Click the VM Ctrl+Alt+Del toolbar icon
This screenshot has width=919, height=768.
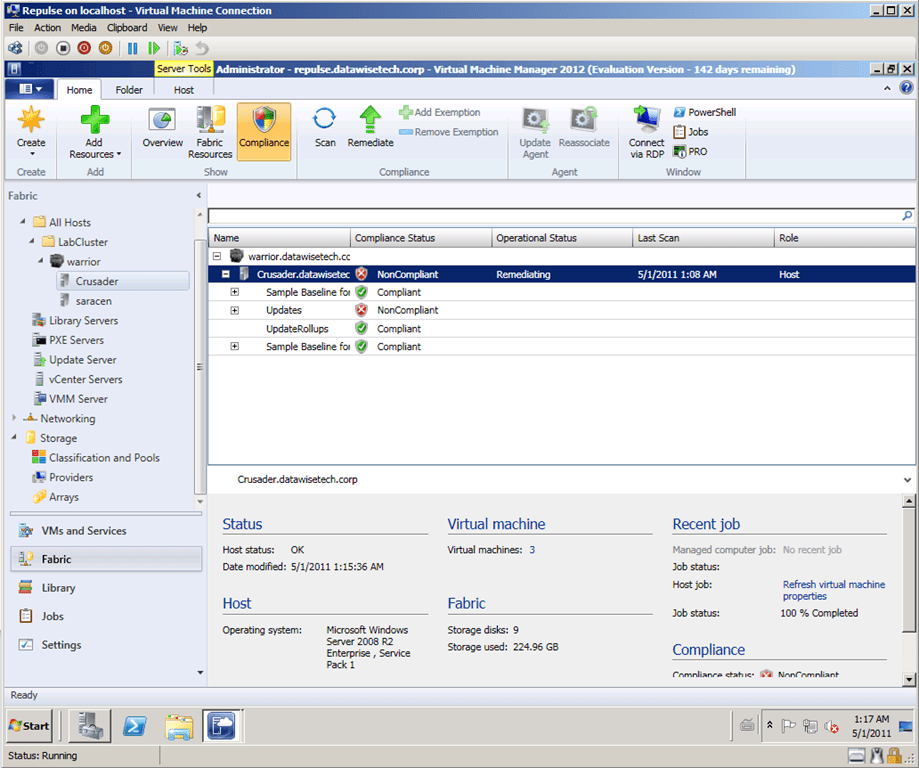[15, 48]
